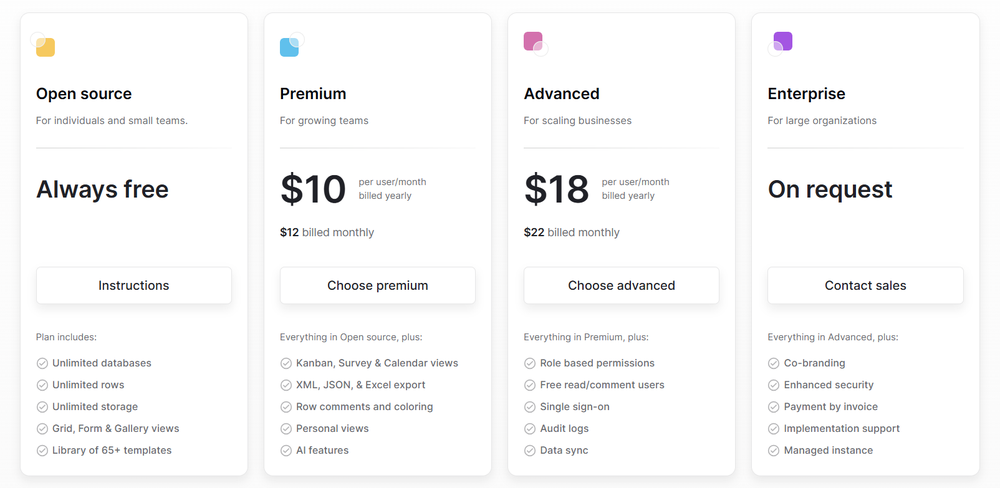Click checkmark icon next to AI features
This screenshot has height=488, width=1000.
click(x=286, y=450)
